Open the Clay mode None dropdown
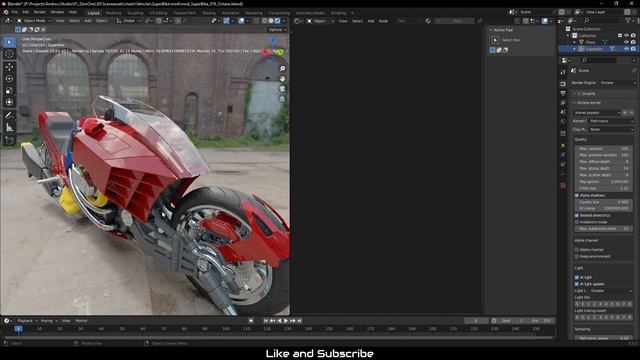This screenshot has height=360, width=640. 611,129
